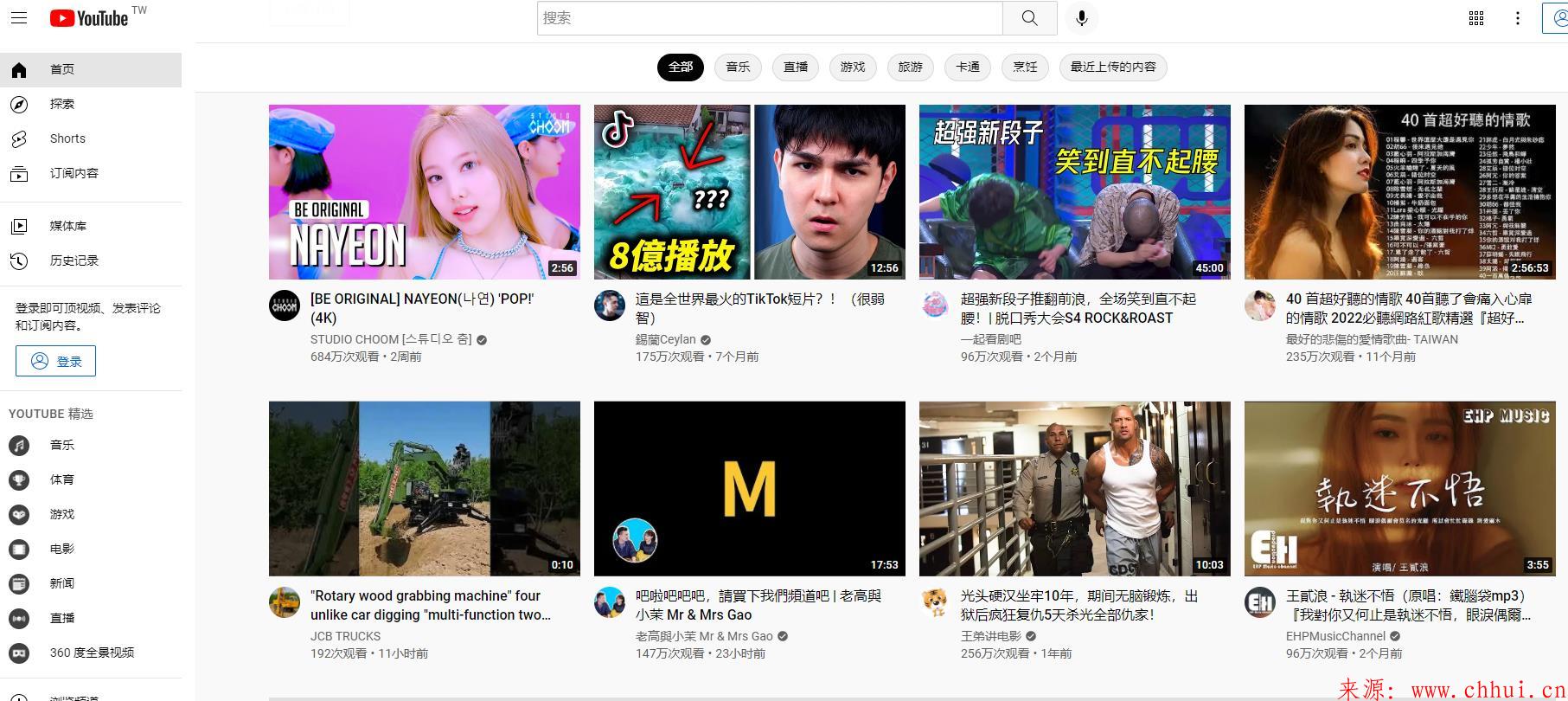Start voice search with the microphone

pyautogui.click(x=1081, y=18)
